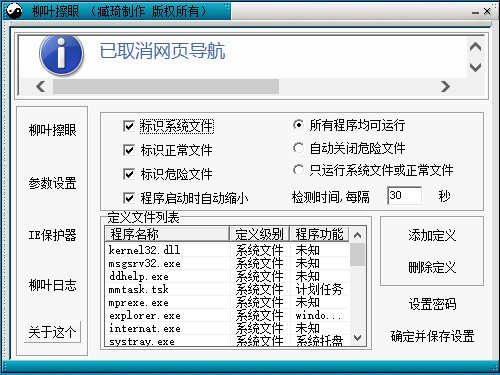Select 自动关闭危险文件 radio button

(298, 148)
